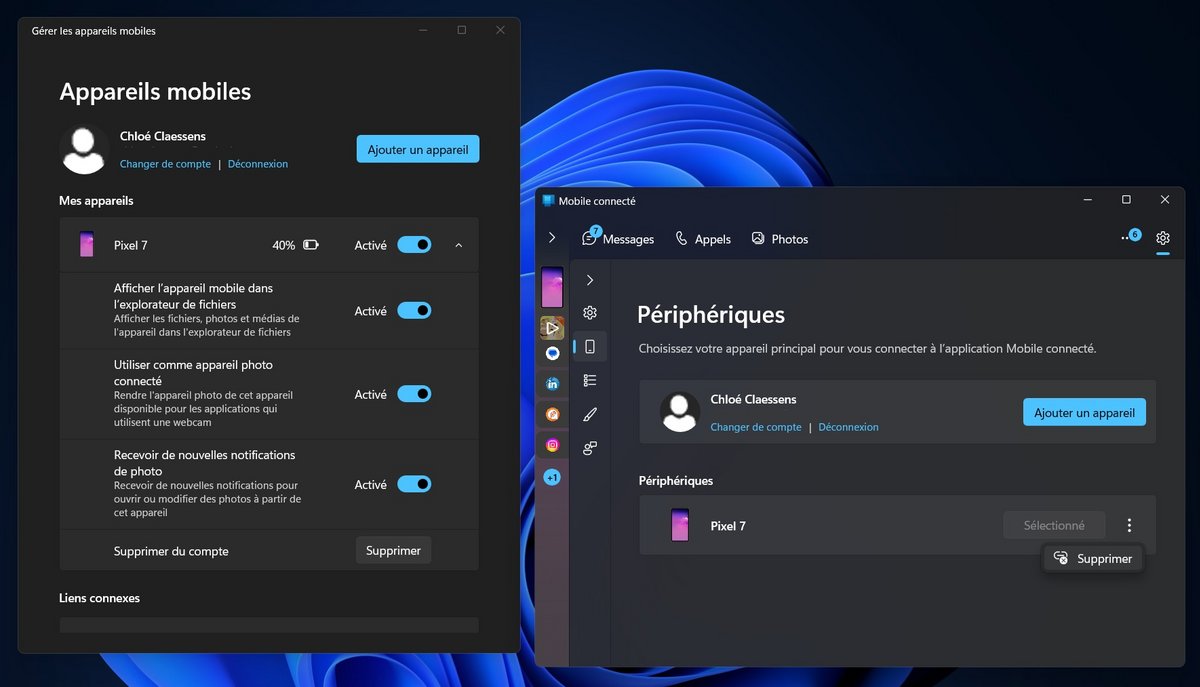The image size is (1200, 687).
Task: Choose Supprimer from the Pixel 7 popup menu
Action: 1093,559
